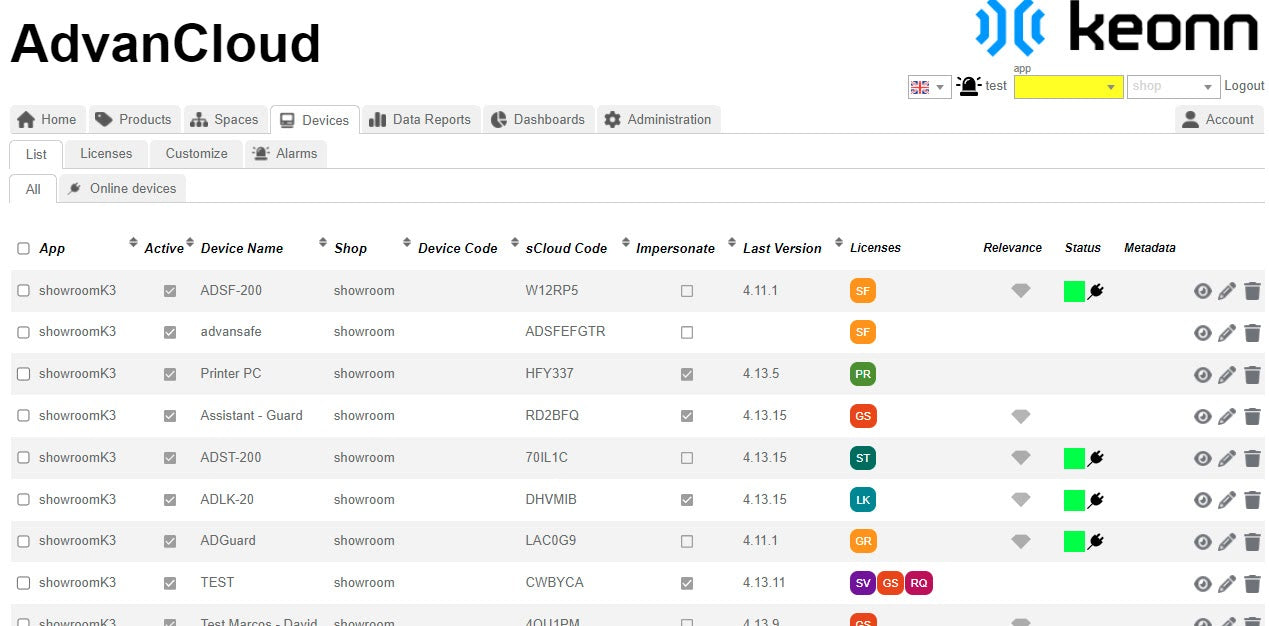1269x626 pixels.
Task: Toggle Active checkbox for ADST-200
Action: [170, 458]
